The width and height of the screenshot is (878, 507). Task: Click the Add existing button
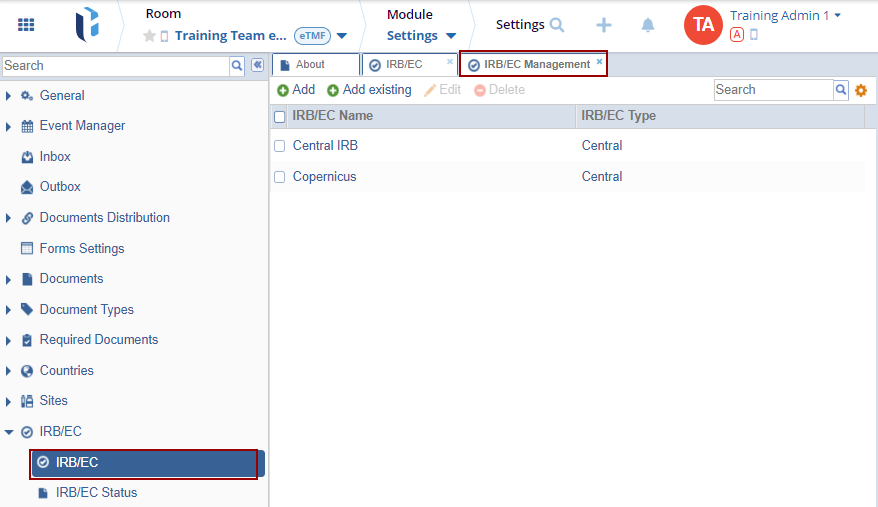coord(369,90)
